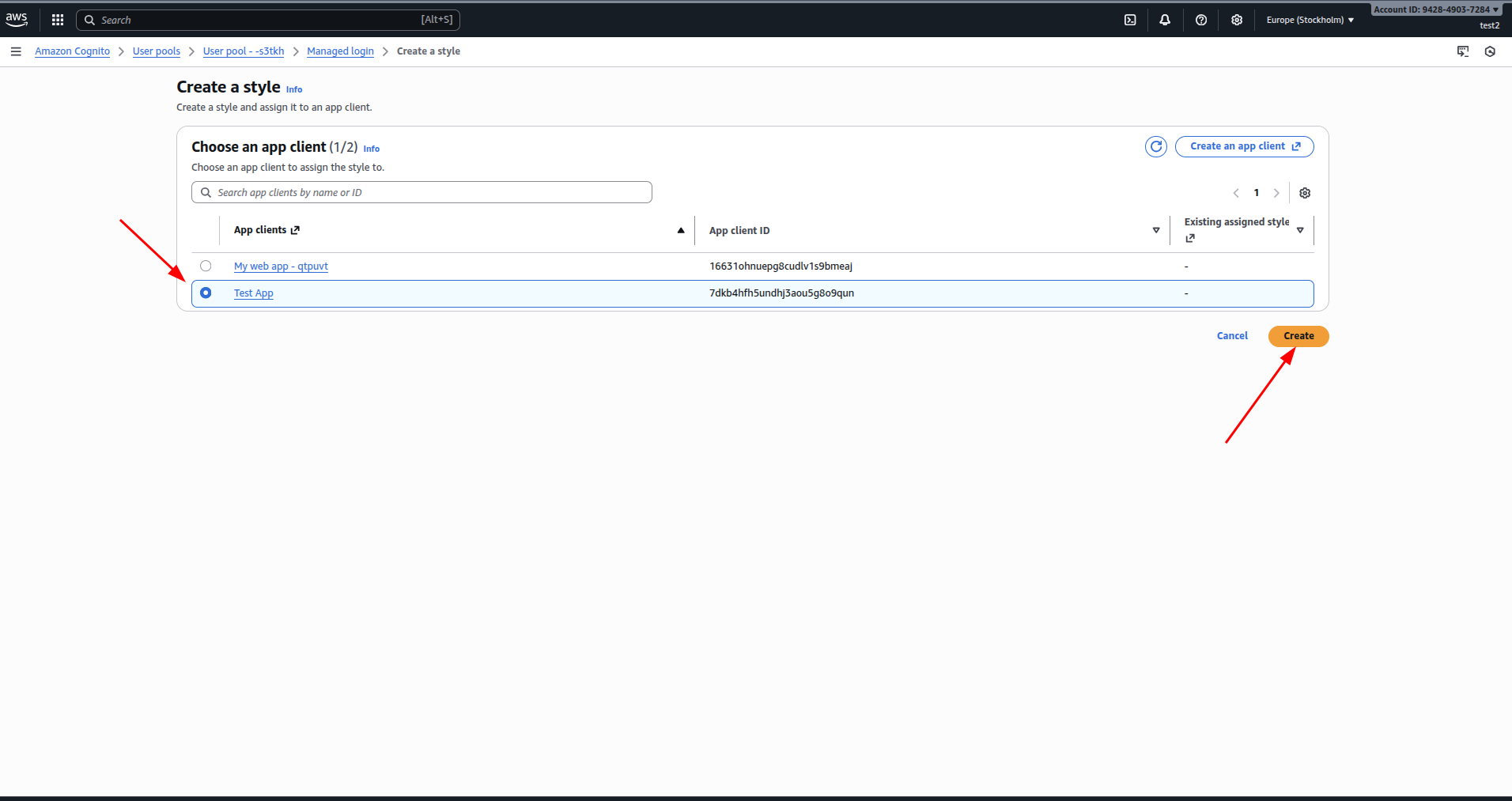Image resolution: width=1512 pixels, height=801 pixels.
Task: Open the hexagon clock icon at the right end of the breadcrumb bar
Action: point(1490,51)
